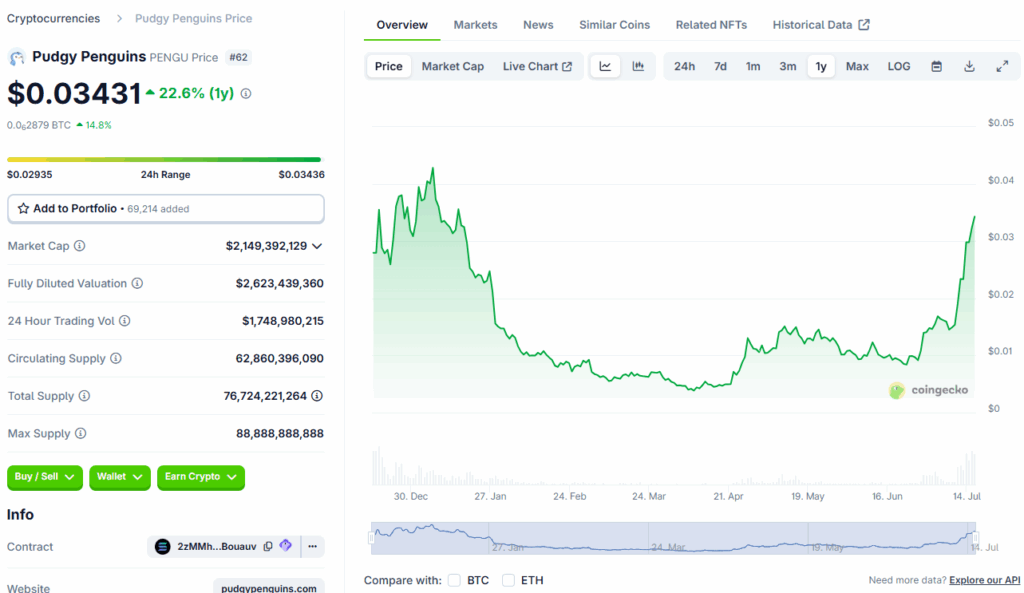Select Max chart timeframe

(857, 66)
